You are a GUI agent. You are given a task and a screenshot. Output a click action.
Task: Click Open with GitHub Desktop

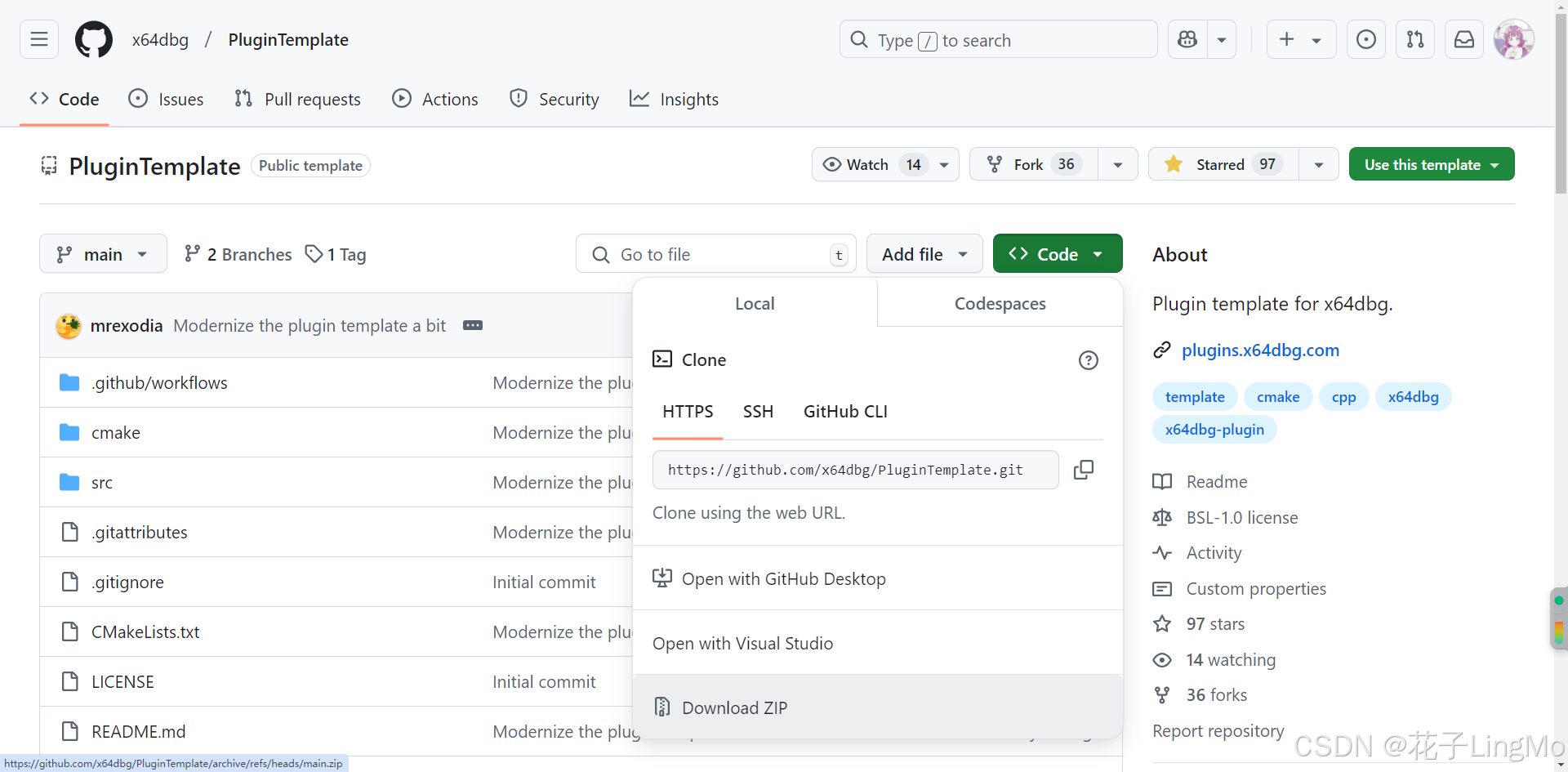click(x=878, y=578)
